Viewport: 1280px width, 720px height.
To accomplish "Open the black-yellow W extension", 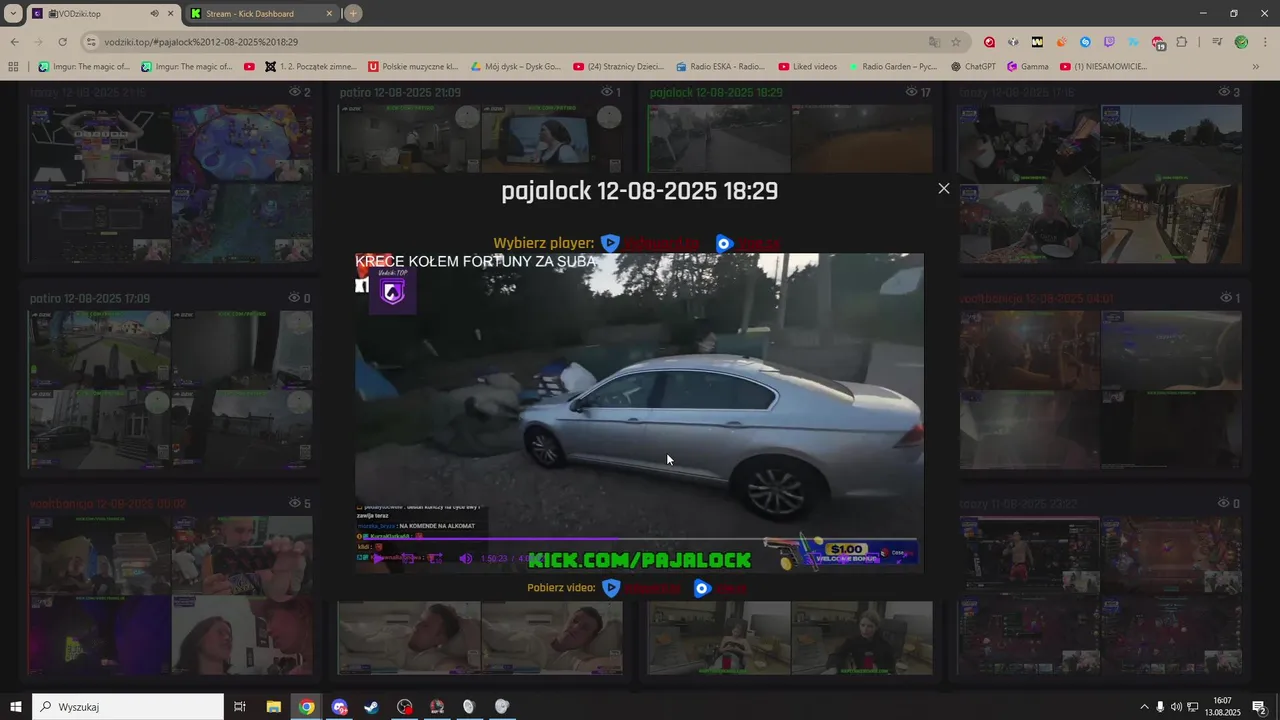I will [x=1037, y=42].
